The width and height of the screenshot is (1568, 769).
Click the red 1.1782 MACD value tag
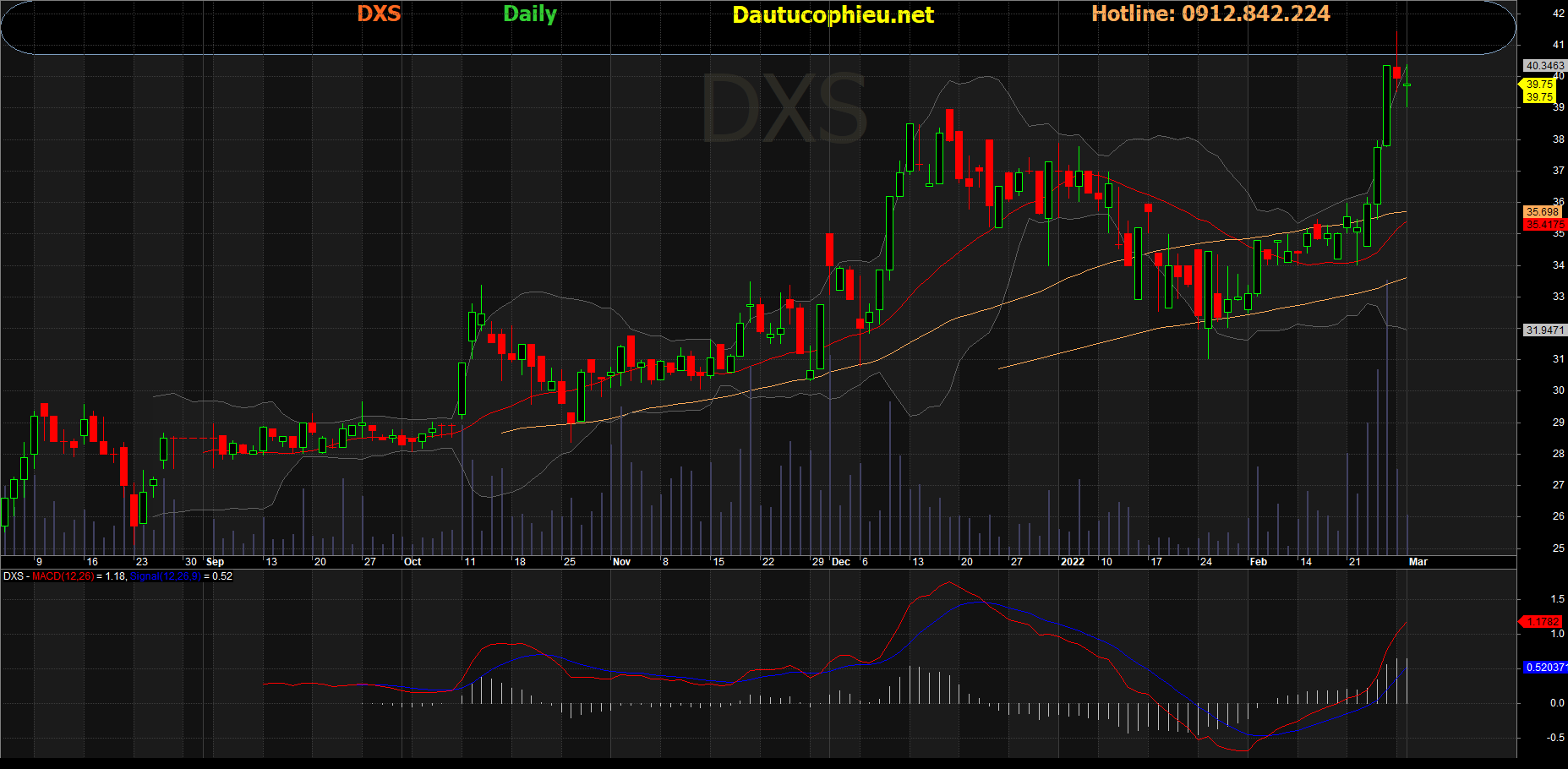[x=1543, y=622]
